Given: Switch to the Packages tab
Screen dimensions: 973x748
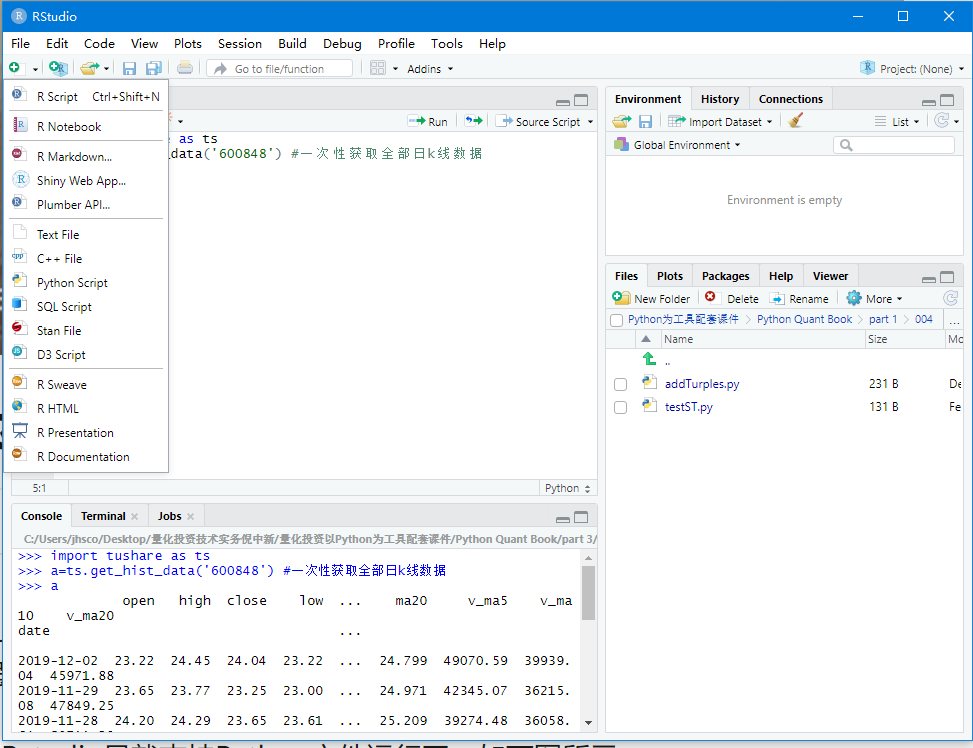Looking at the screenshot, I should click(x=725, y=276).
